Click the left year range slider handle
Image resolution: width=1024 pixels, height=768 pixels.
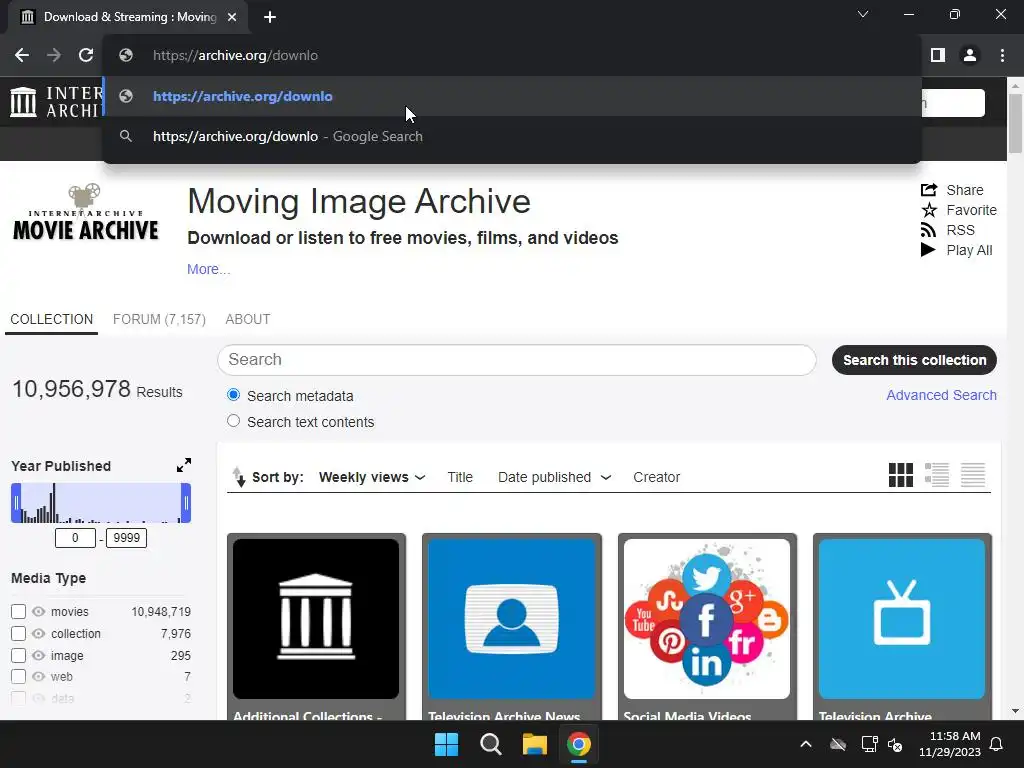coord(16,503)
